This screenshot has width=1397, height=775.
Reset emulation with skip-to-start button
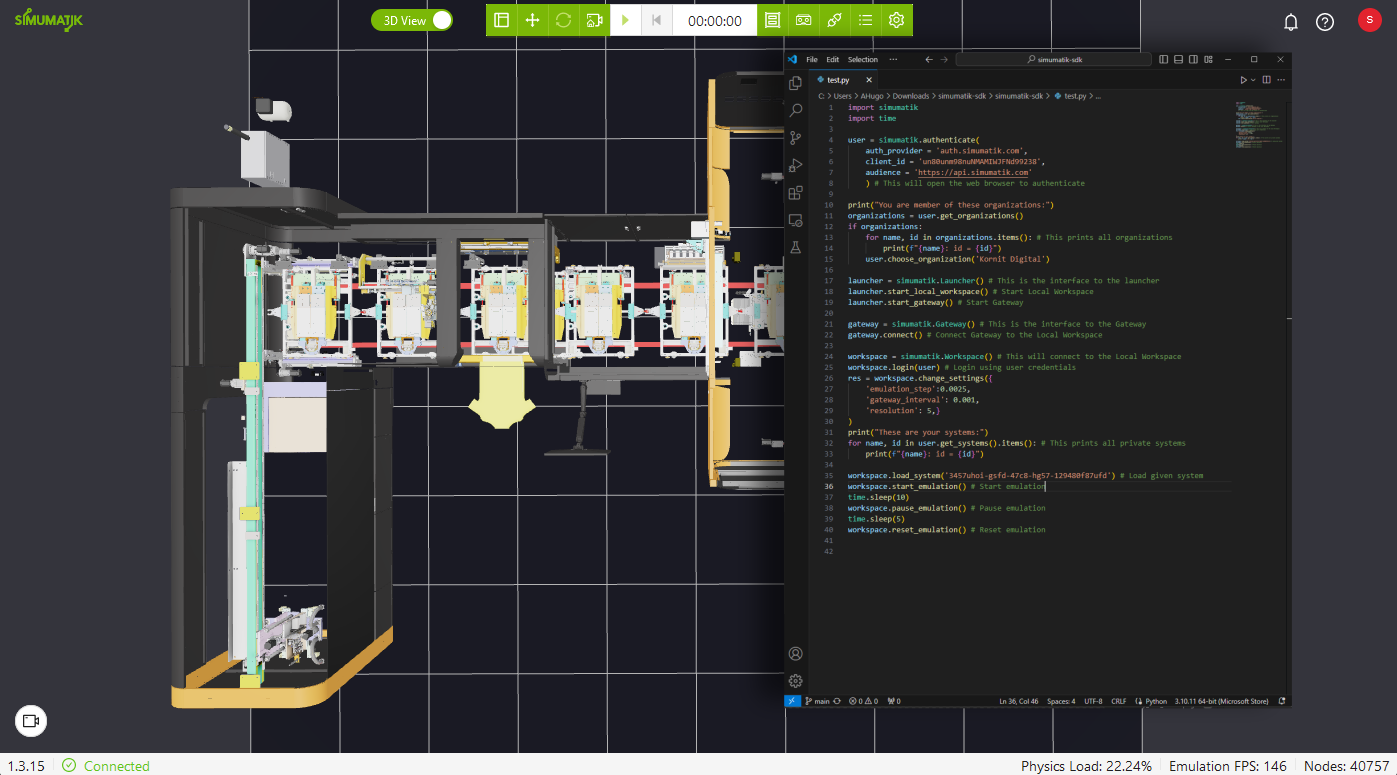click(656, 20)
